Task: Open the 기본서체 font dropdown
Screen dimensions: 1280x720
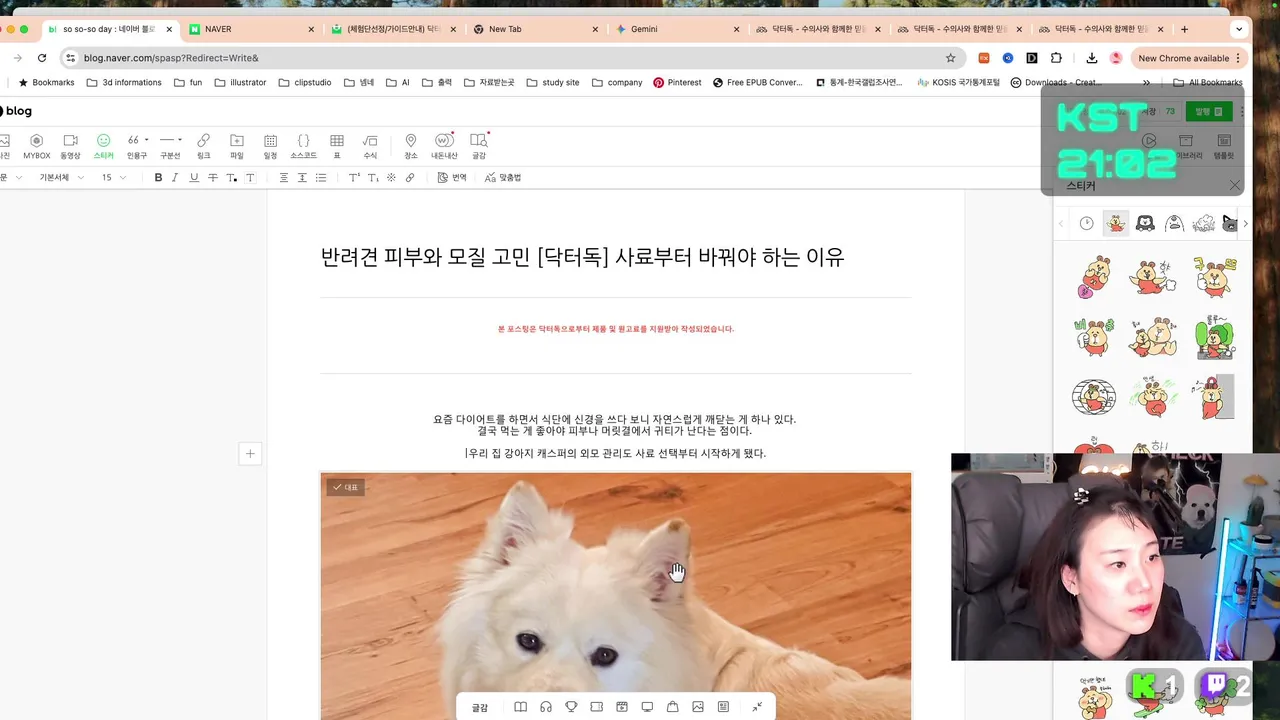Action: pos(60,177)
